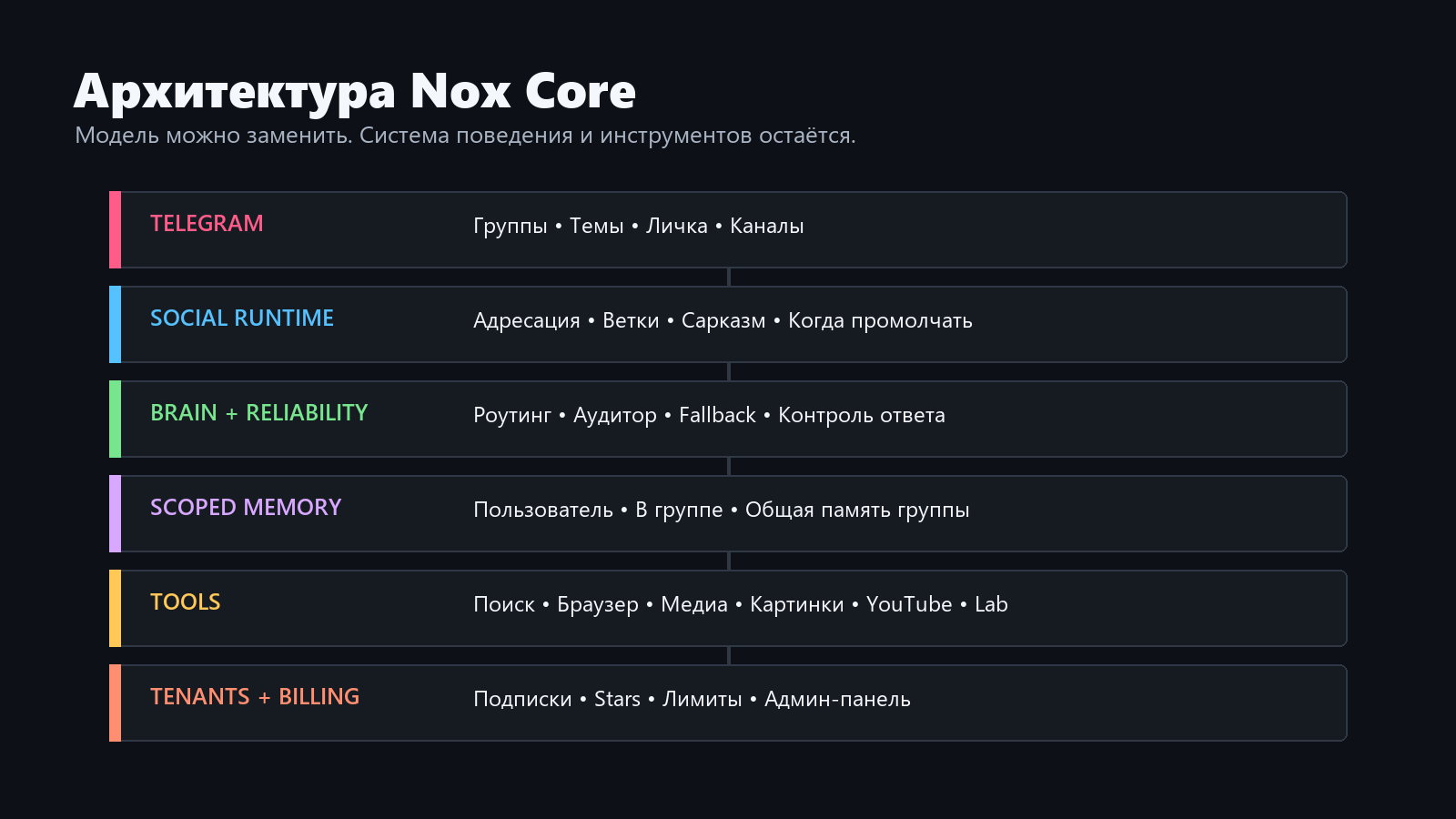Click the BRAIN + RELIABILITY label

coord(259,413)
